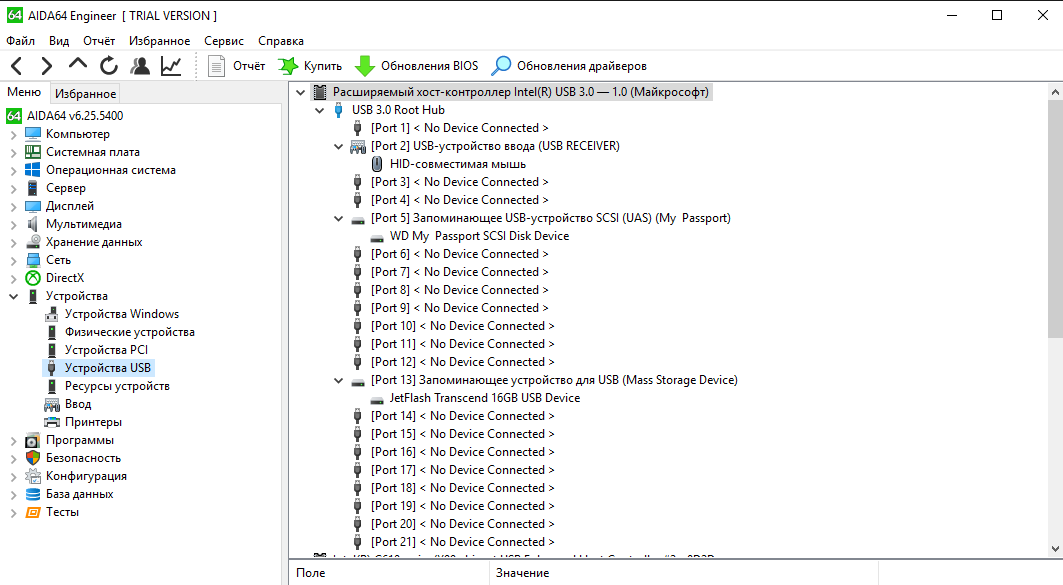The width and height of the screenshot is (1063, 585).
Task: Open the user silhouette toolbar icon
Action: pos(140,66)
